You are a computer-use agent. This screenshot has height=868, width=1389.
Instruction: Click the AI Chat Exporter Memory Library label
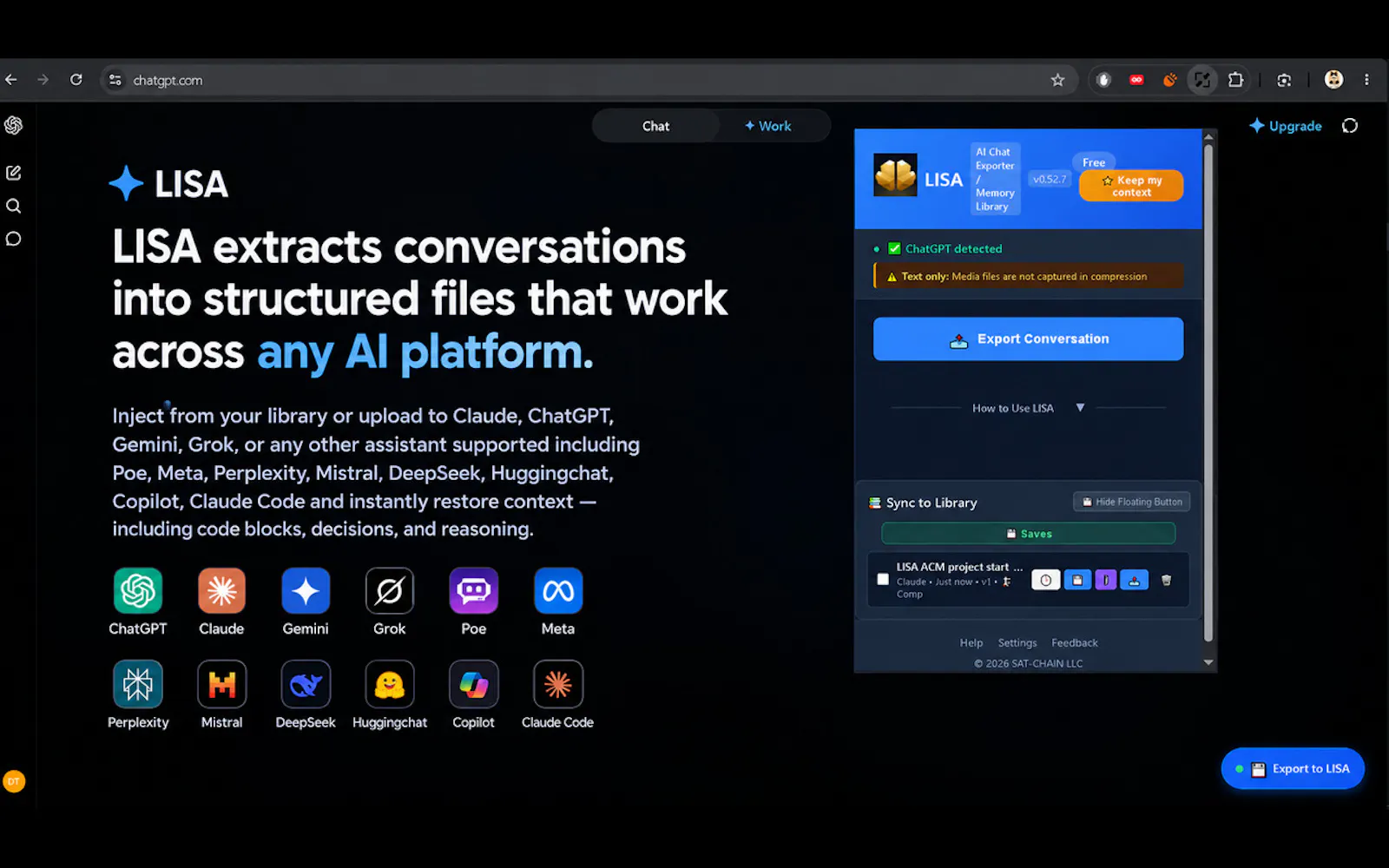[x=995, y=179]
